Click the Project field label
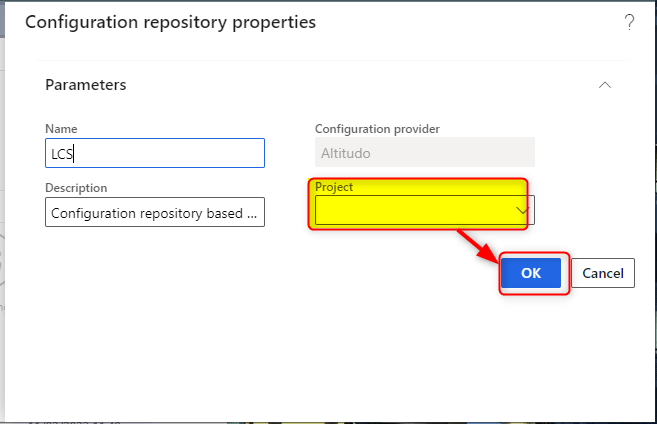 coord(334,187)
